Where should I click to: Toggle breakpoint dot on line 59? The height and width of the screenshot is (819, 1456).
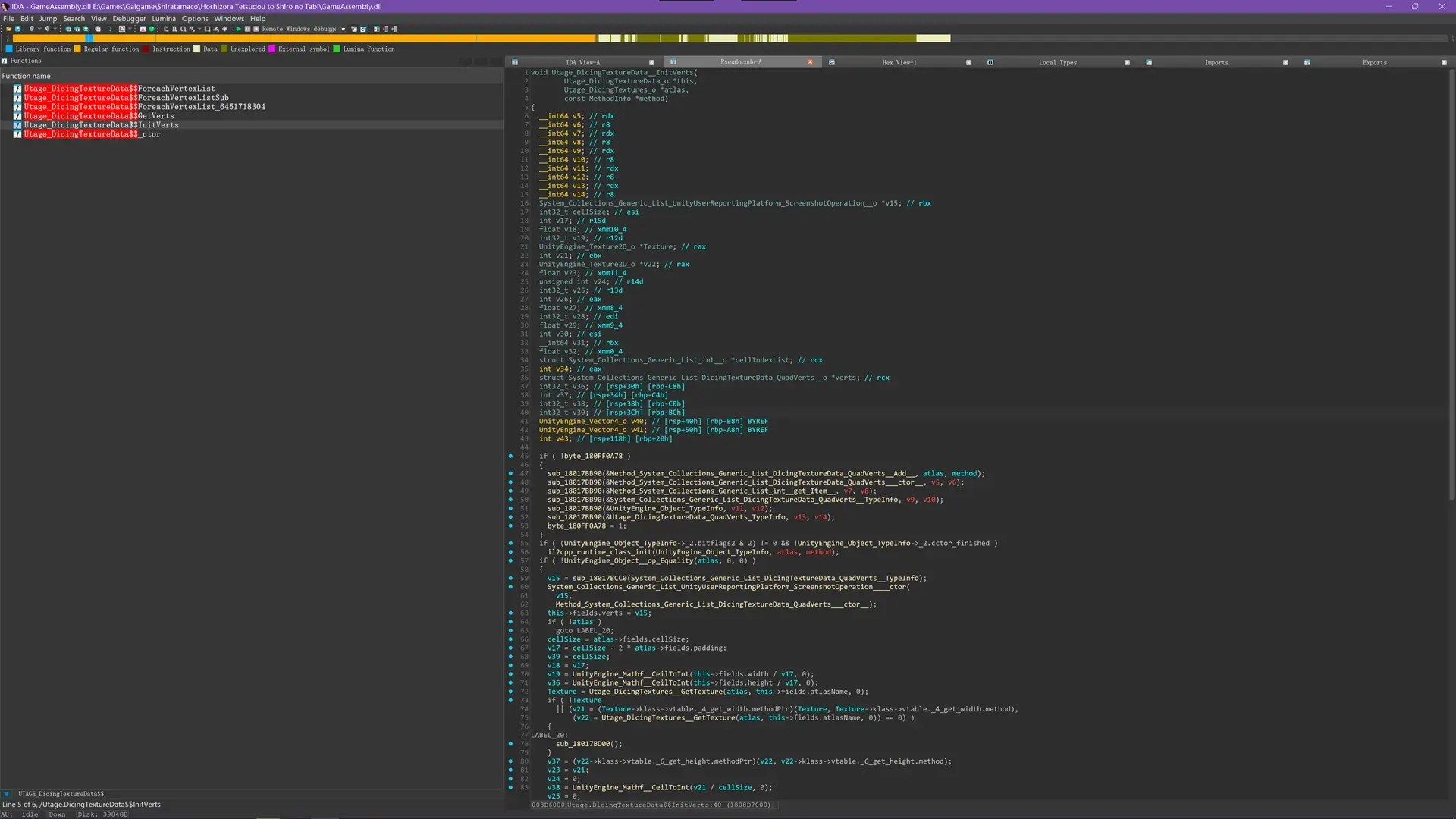coord(510,578)
